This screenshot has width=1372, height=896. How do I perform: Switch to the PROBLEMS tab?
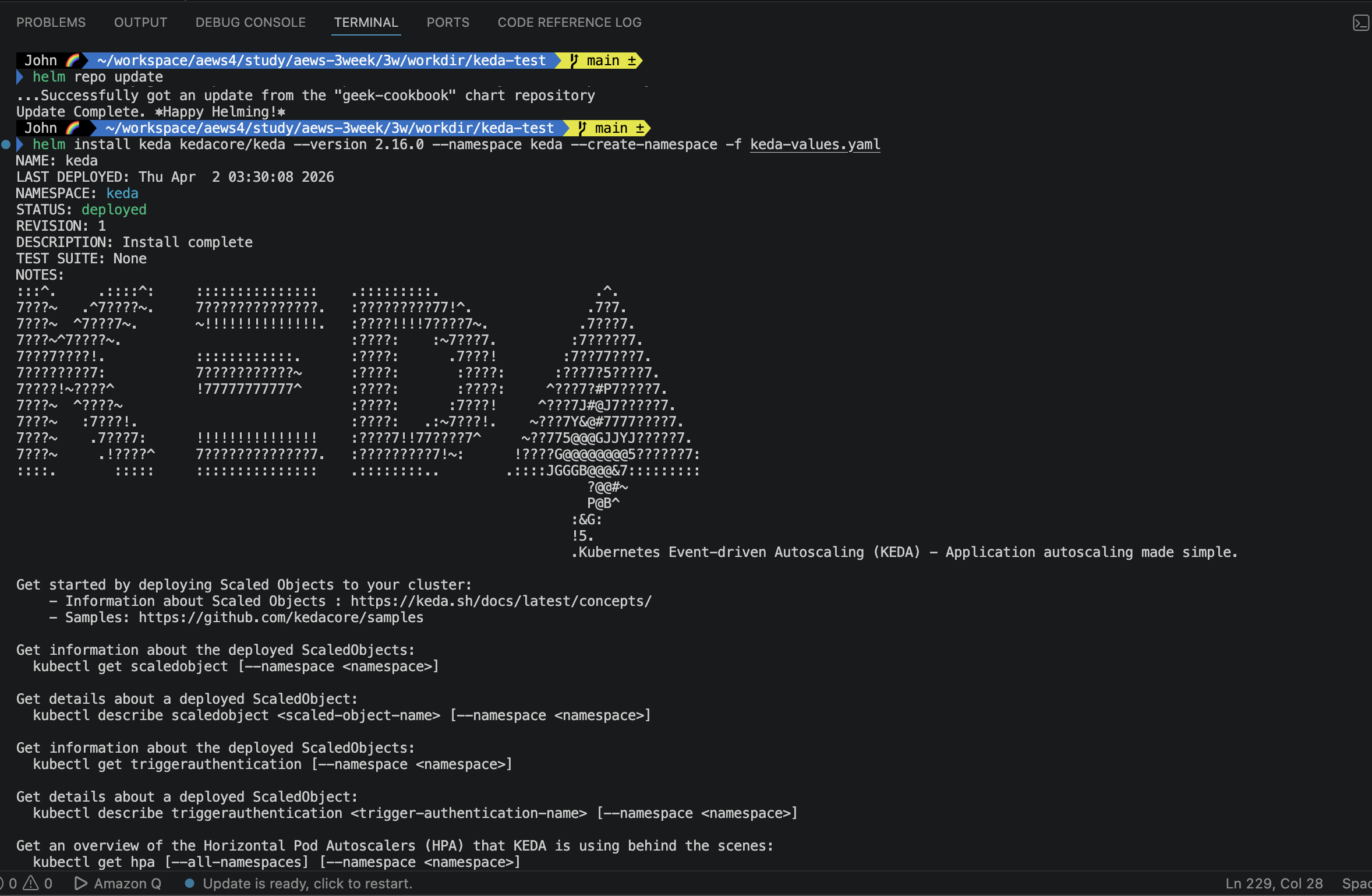tap(51, 22)
